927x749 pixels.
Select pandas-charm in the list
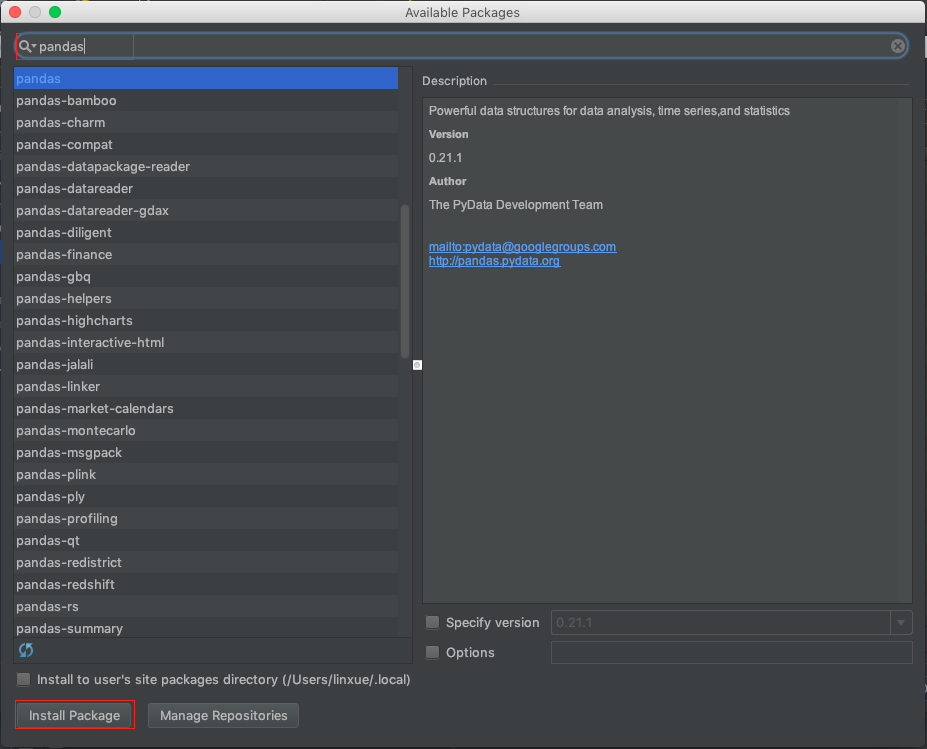pyautogui.click(x=206, y=122)
